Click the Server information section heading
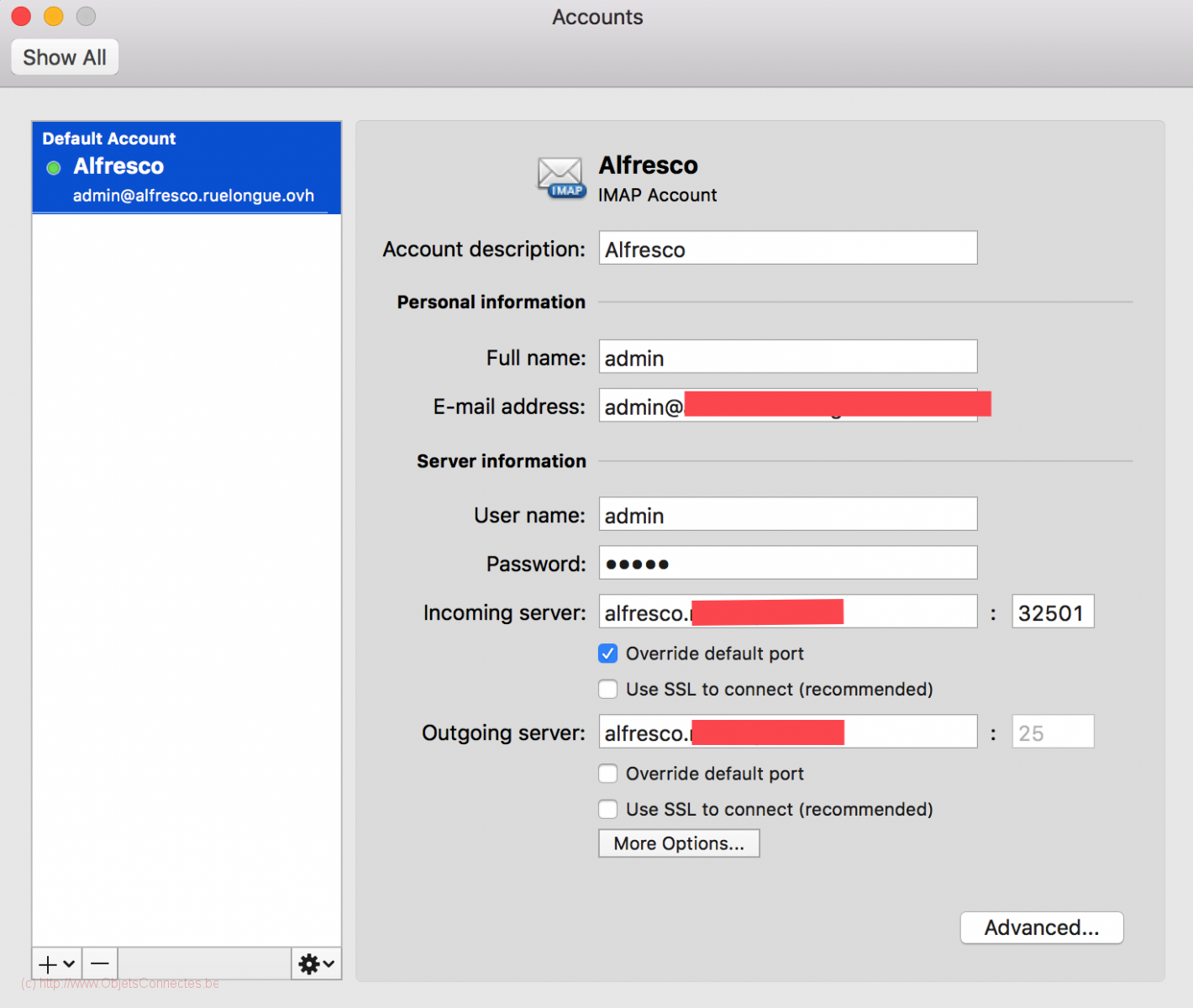Screen dimensions: 1193x1008 (501, 461)
